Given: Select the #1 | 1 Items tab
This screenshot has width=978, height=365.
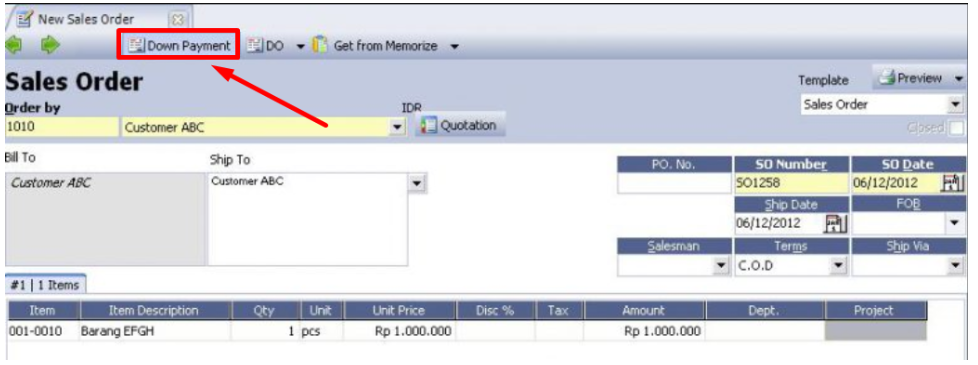Looking at the screenshot, I should [x=46, y=285].
